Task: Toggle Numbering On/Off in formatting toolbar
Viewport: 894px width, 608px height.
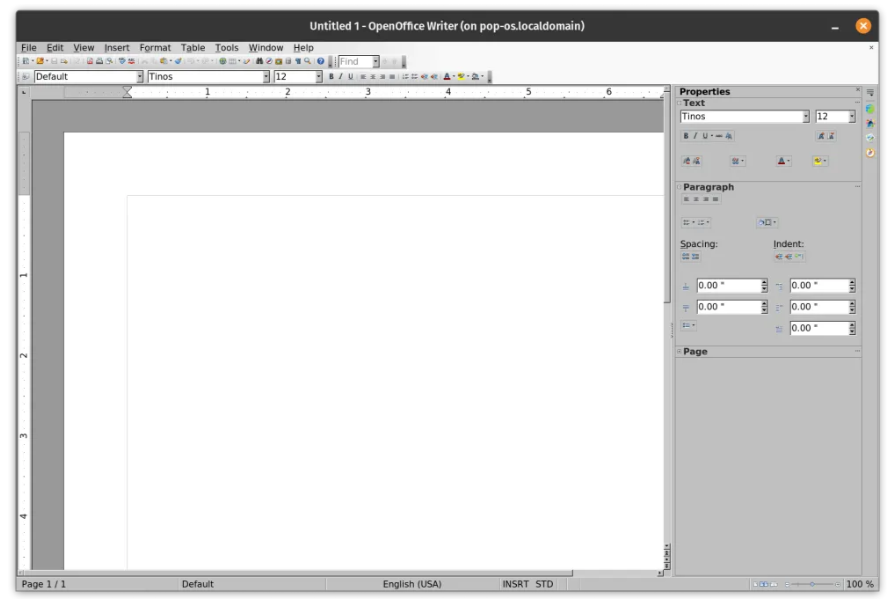Action: [x=405, y=76]
